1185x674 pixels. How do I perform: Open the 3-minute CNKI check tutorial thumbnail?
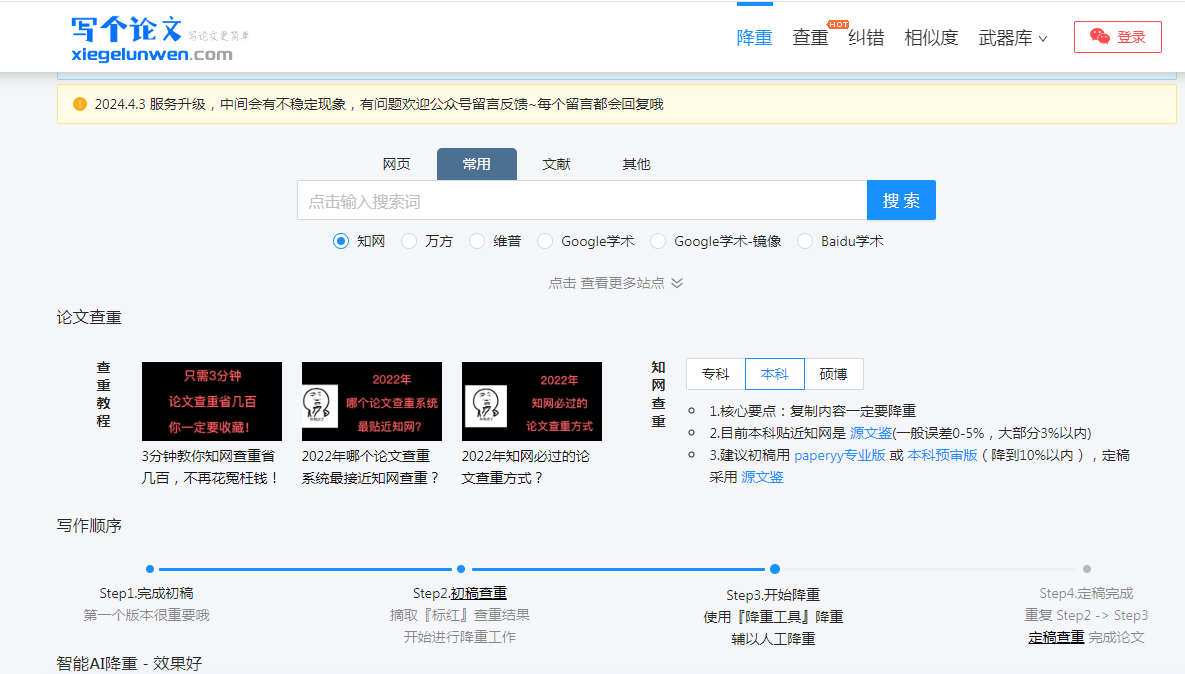[212, 401]
